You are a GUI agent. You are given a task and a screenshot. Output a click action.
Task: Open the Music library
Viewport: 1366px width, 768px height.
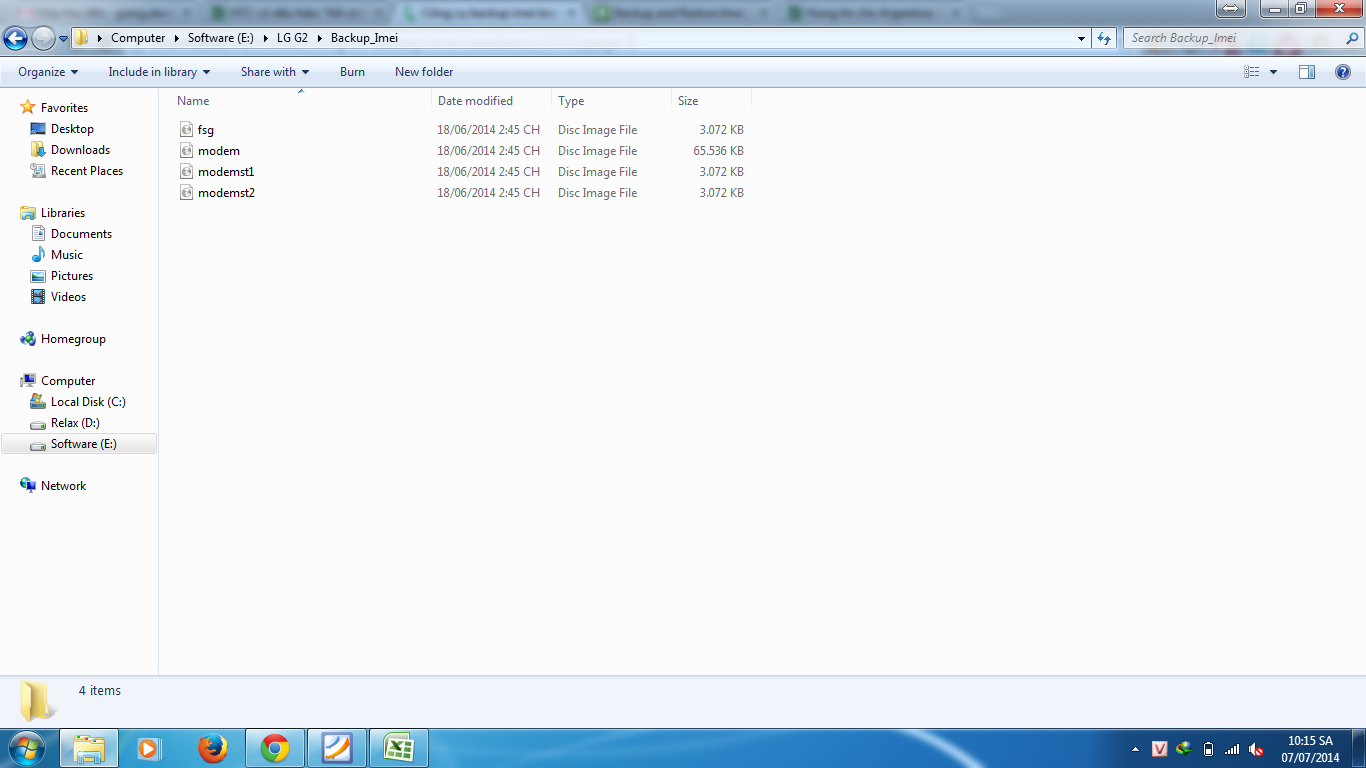(x=67, y=255)
